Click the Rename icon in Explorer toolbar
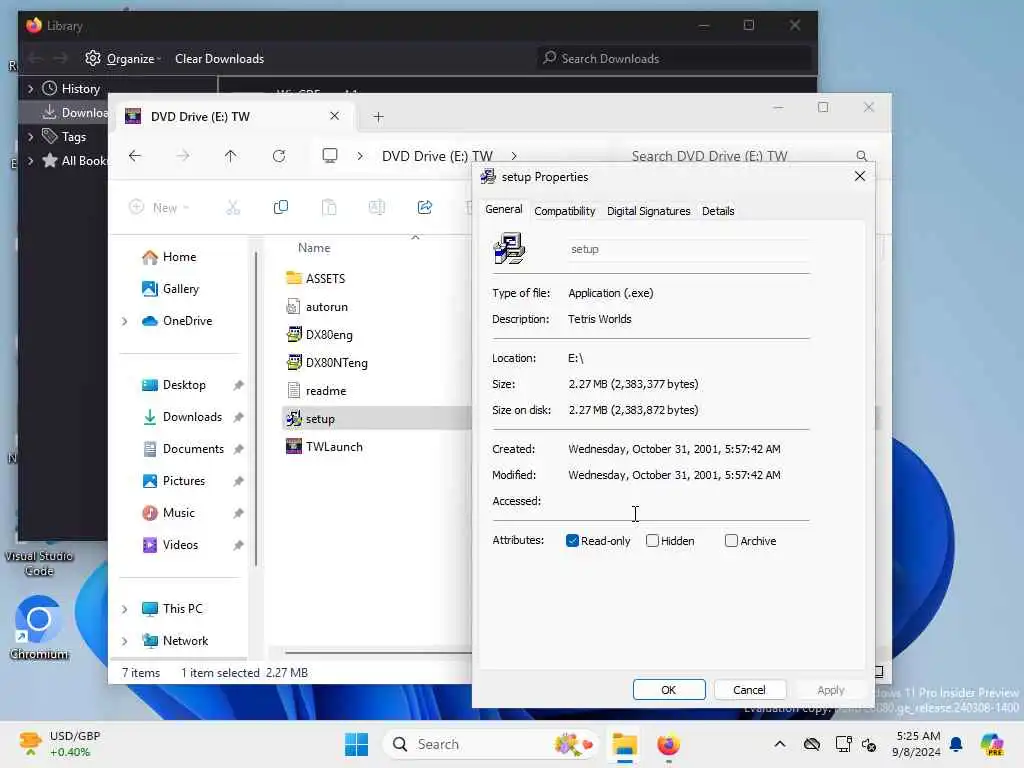This screenshot has height=768, width=1024. point(377,207)
